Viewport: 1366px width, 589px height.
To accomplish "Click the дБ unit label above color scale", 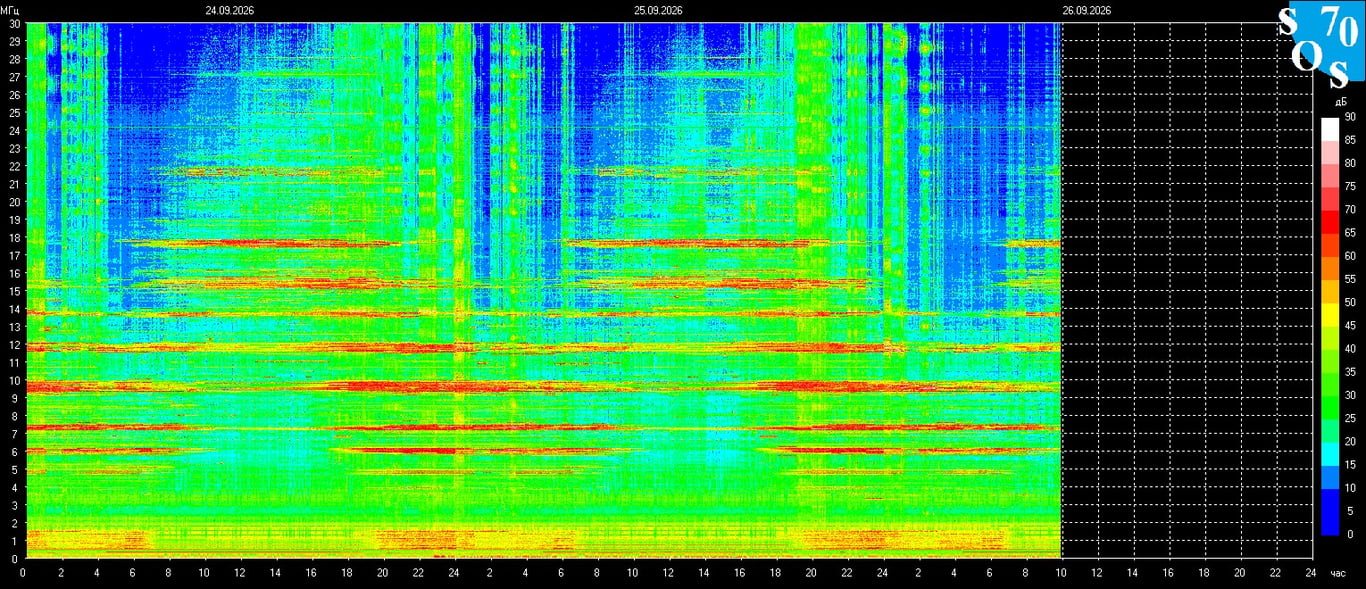I will 1339,102.
